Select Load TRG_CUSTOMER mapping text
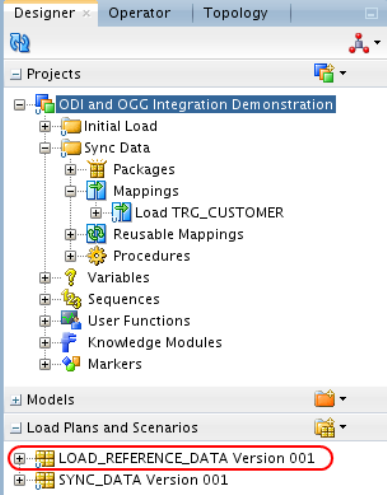 point(209,213)
